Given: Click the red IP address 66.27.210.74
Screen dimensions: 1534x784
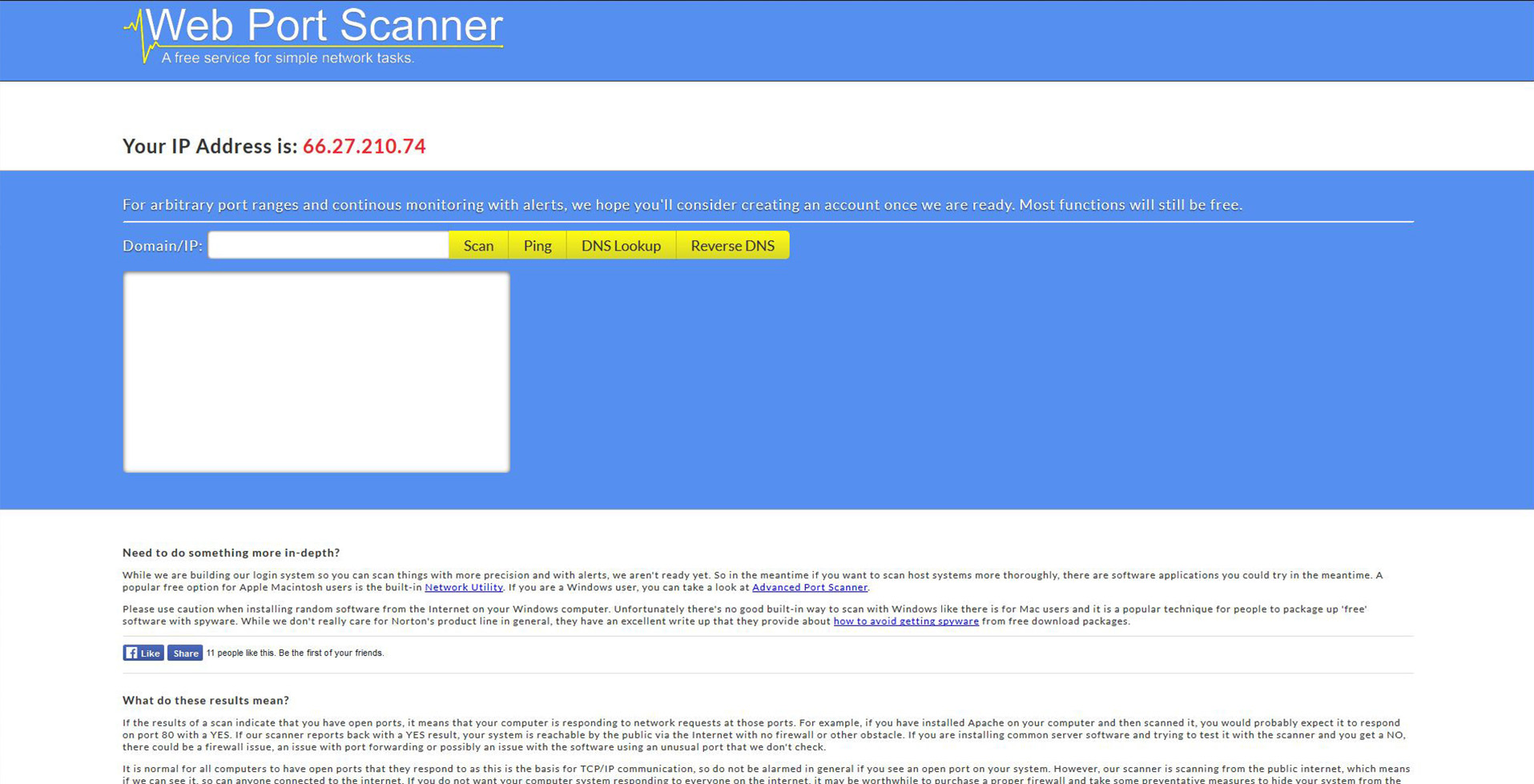Looking at the screenshot, I should tap(364, 147).
